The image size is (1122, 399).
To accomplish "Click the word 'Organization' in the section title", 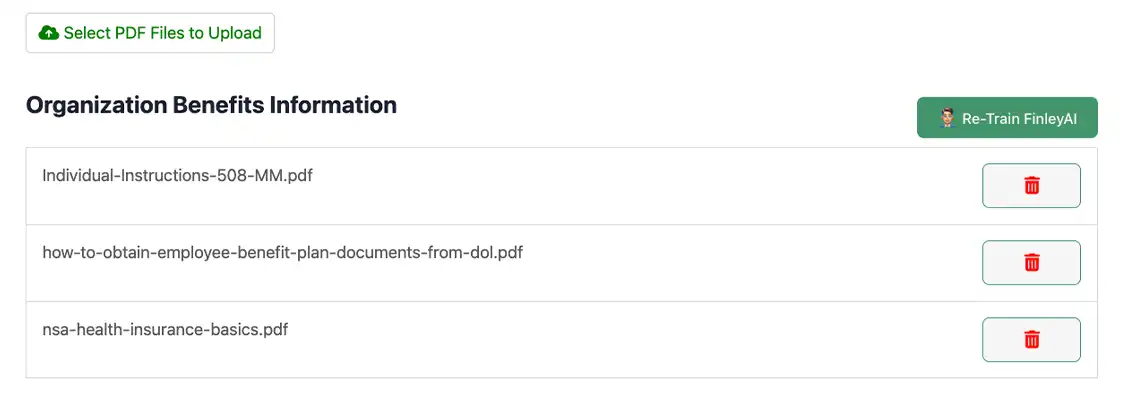I will pyautogui.click(x=97, y=105).
